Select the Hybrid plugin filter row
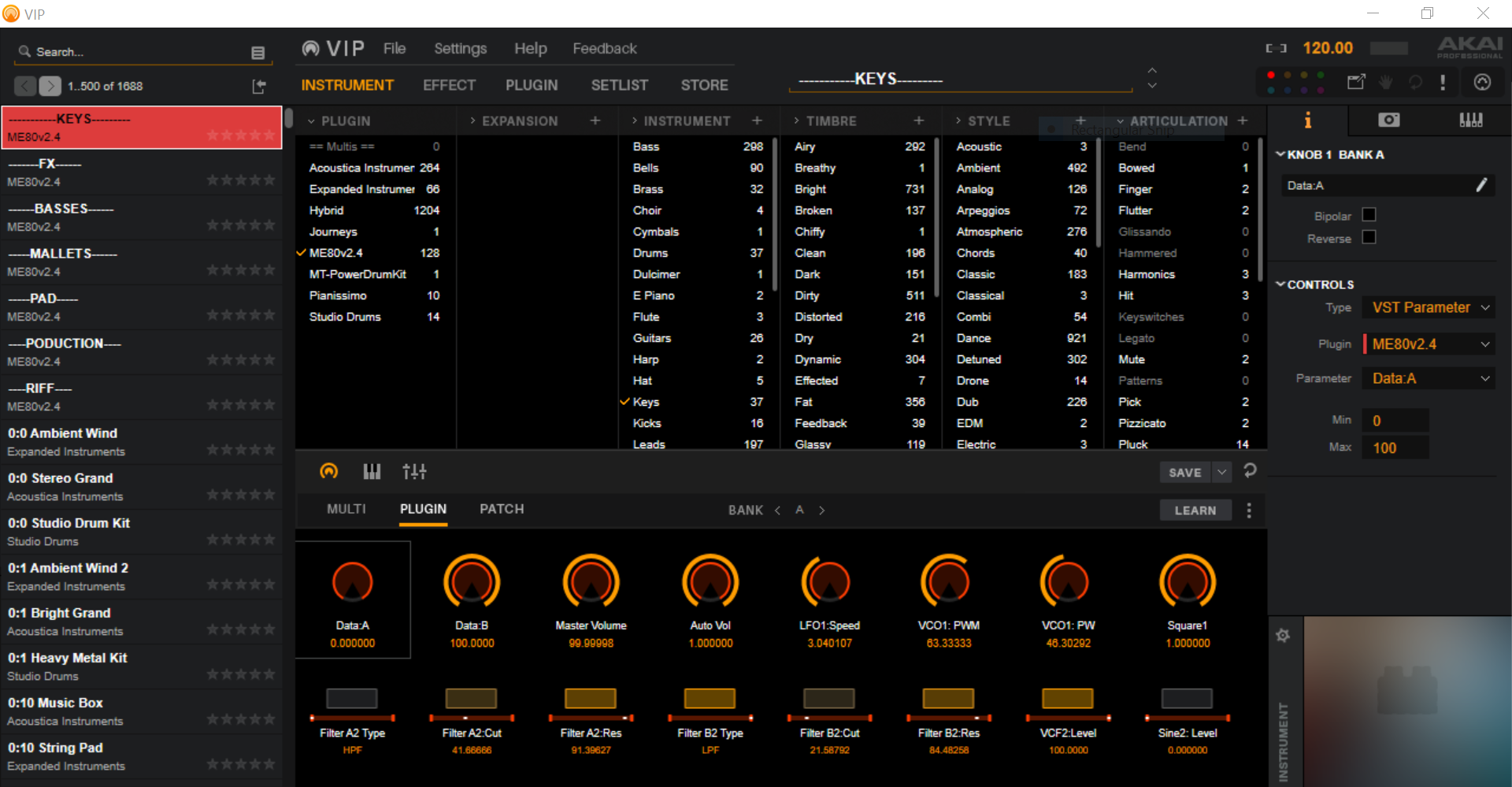The image size is (1512, 787). coord(375,210)
